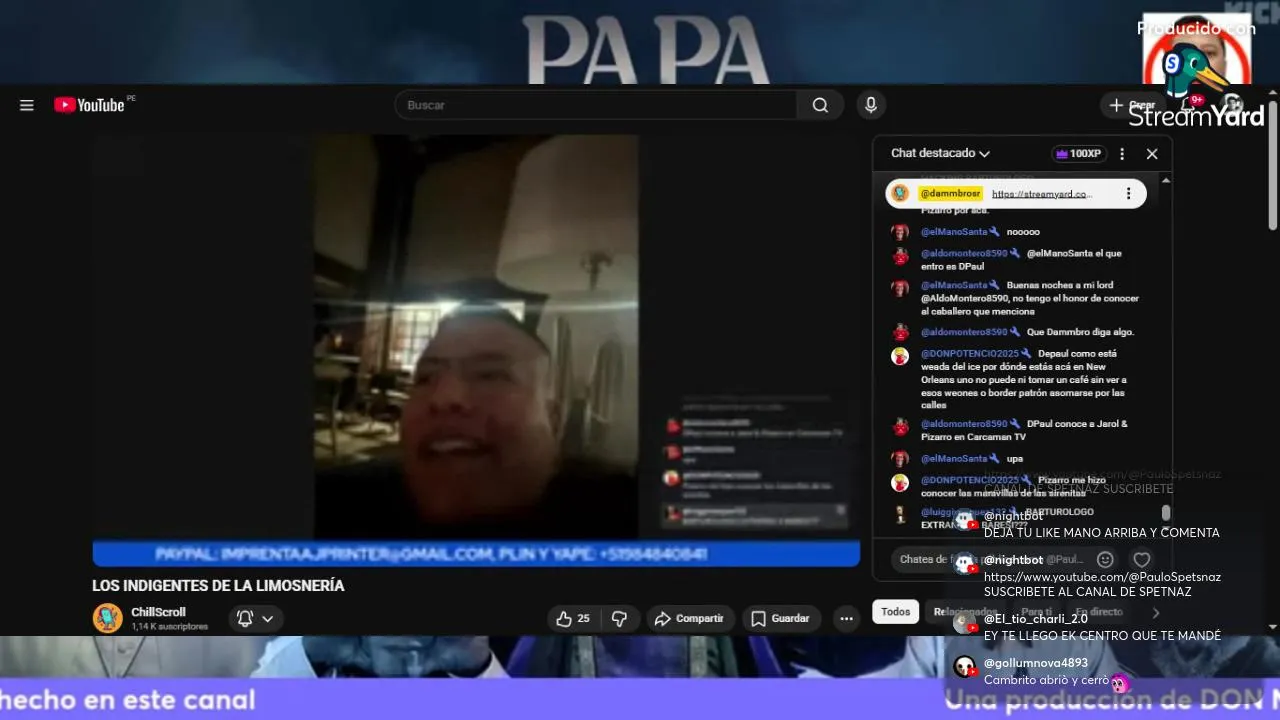The height and width of the screenshot is (720, 1280).
Task: Open chat options three-dot menu
Action: (x=1122, y=154)
